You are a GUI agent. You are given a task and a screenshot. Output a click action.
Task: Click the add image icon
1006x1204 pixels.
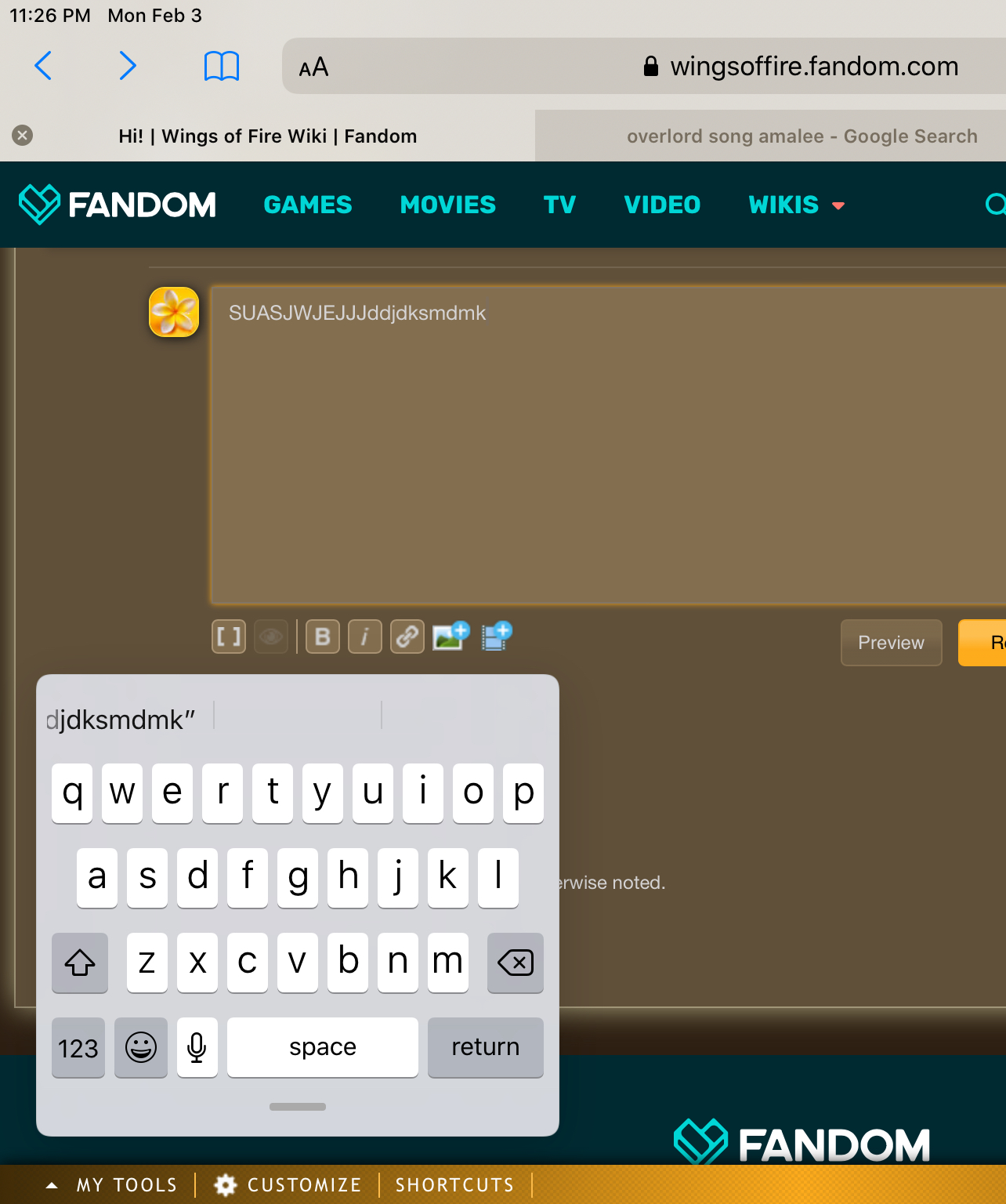click(451, 636)
